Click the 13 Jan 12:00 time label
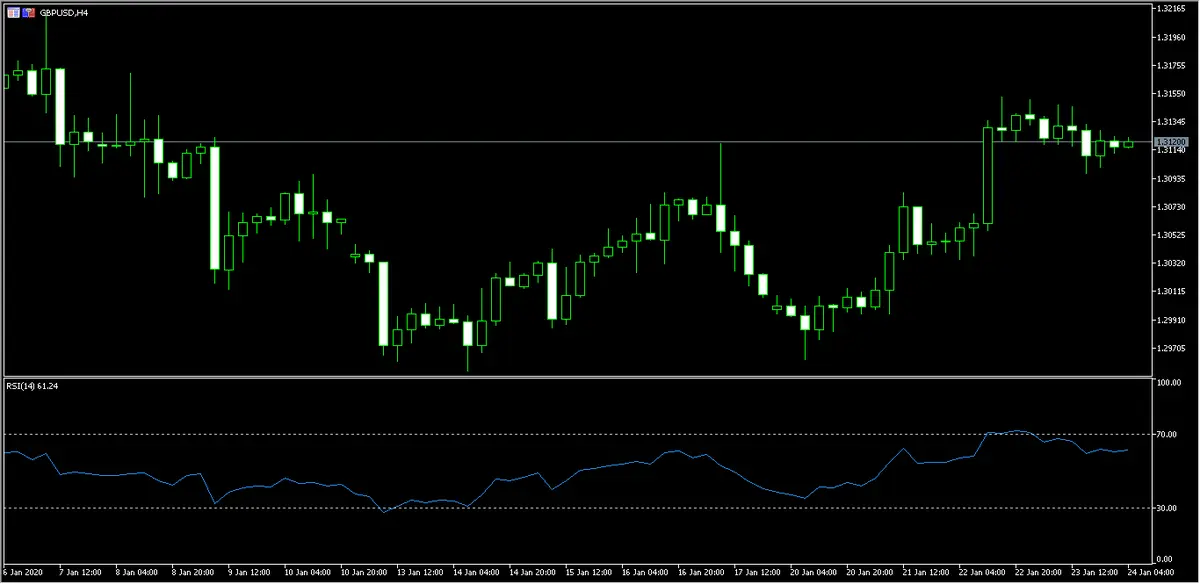 [420, 573]
